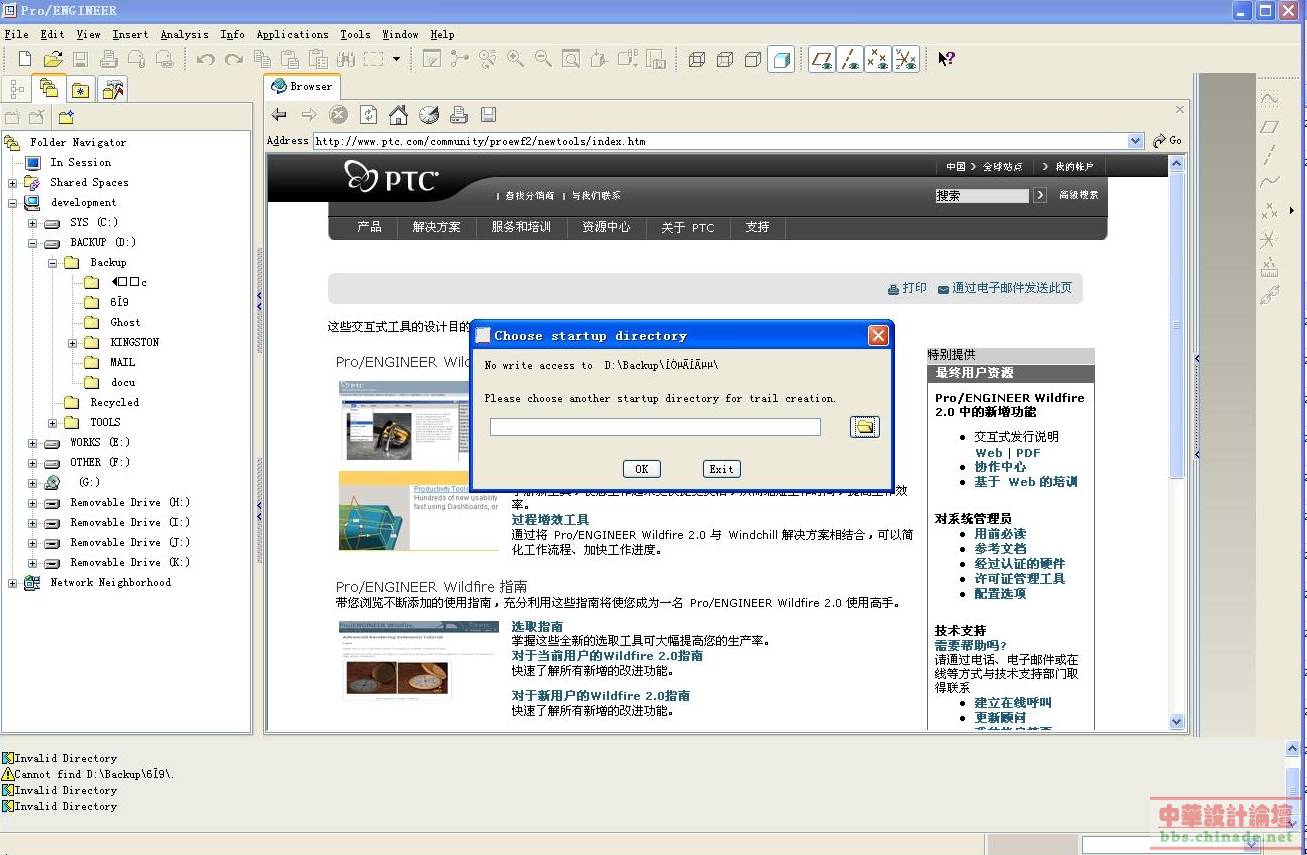
Task: Click the Zoom In magnifier icon
Action: tap(515, 59)
